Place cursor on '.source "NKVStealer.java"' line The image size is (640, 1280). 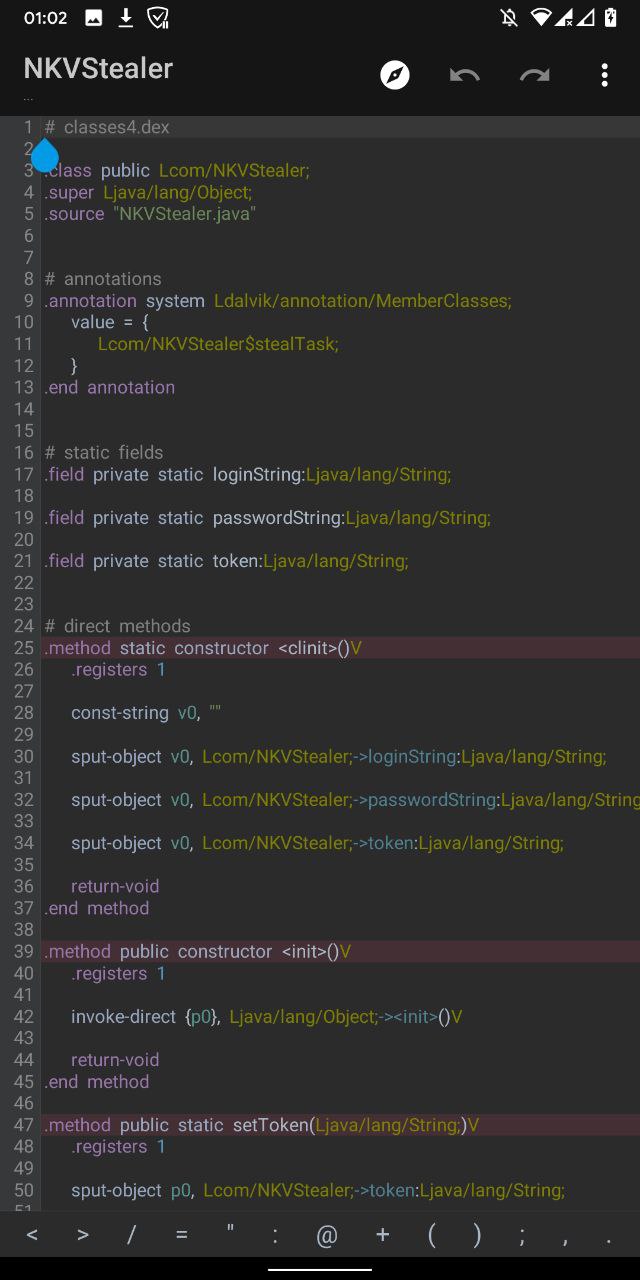coord(150,214)
